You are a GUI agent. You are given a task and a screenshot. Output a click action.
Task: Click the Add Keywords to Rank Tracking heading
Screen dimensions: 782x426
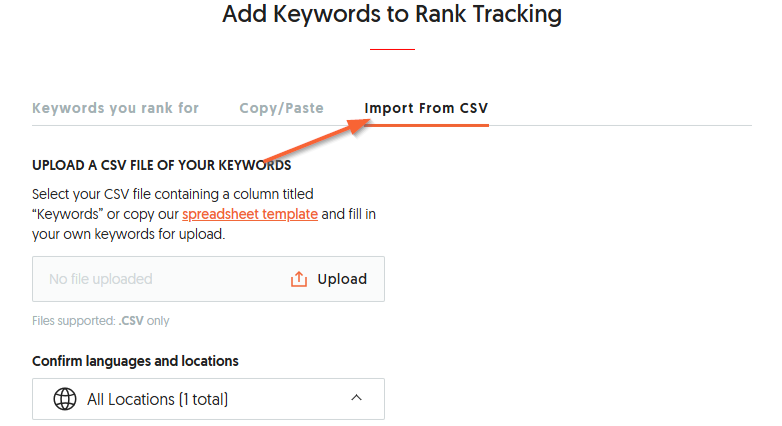click(391, 15)
